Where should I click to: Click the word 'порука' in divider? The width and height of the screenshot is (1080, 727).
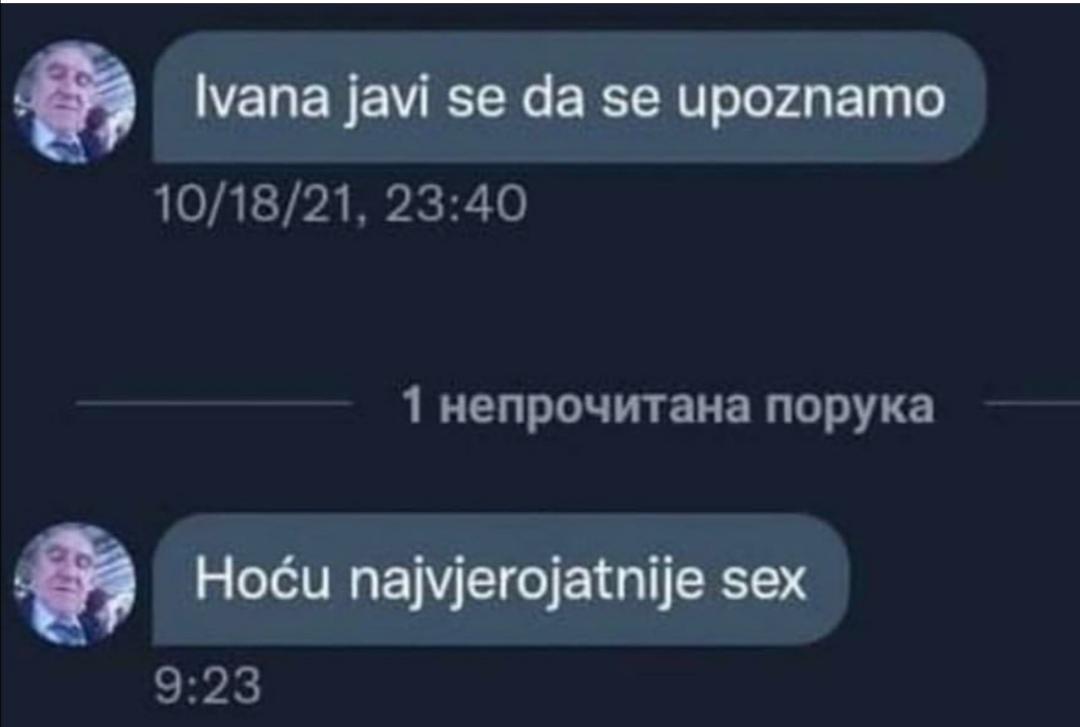point(850,408)
